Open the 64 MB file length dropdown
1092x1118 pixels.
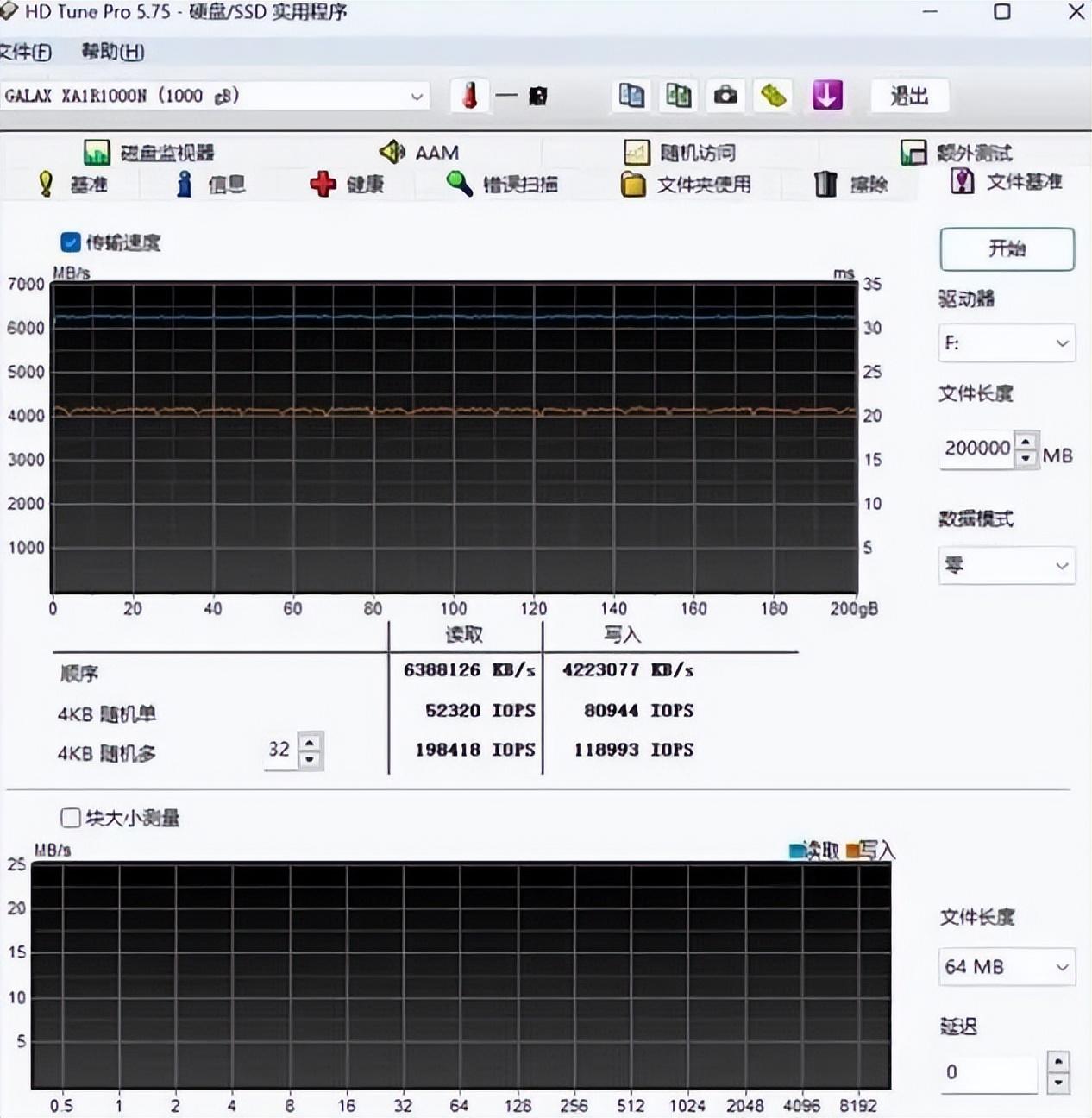point(1006,967)
